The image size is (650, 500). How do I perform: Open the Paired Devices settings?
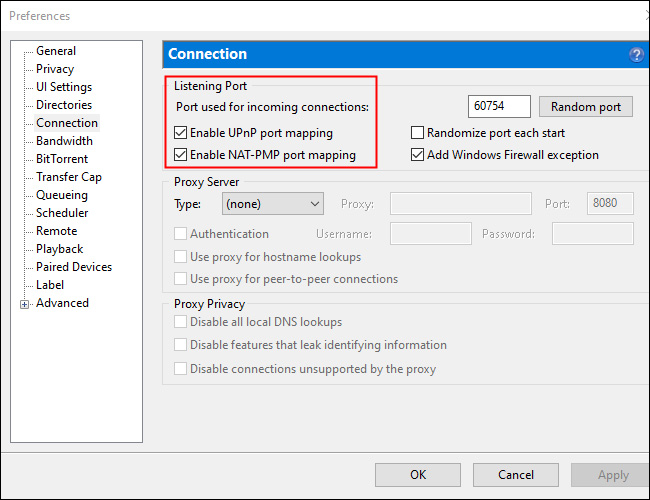74,267
